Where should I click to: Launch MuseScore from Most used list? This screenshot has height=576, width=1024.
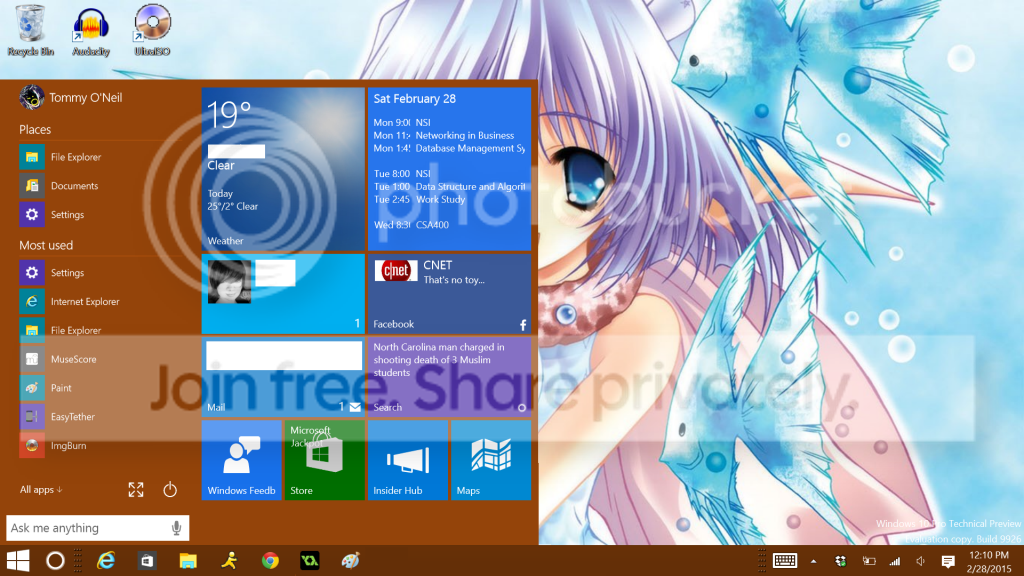tap(74, 359)
